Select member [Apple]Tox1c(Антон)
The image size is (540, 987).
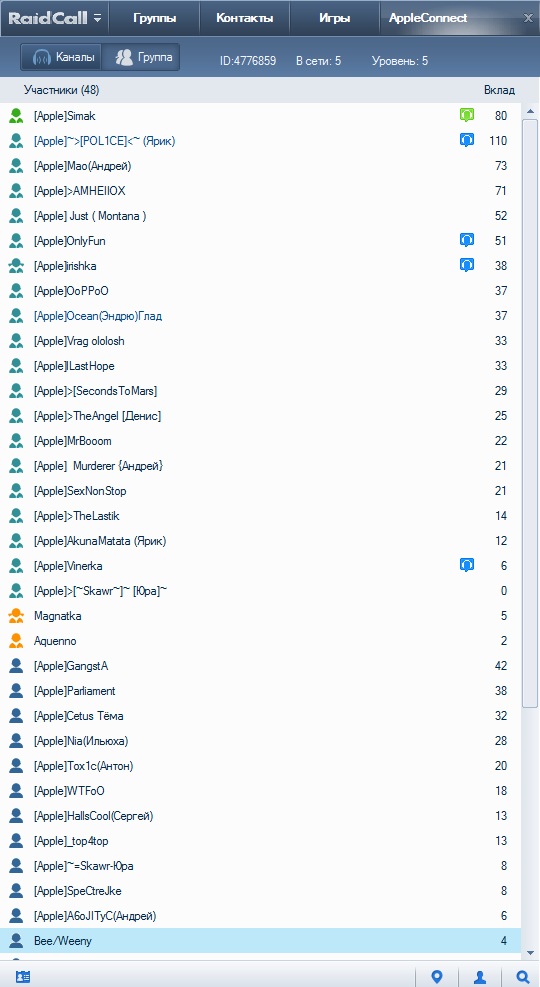coord(261,765)
